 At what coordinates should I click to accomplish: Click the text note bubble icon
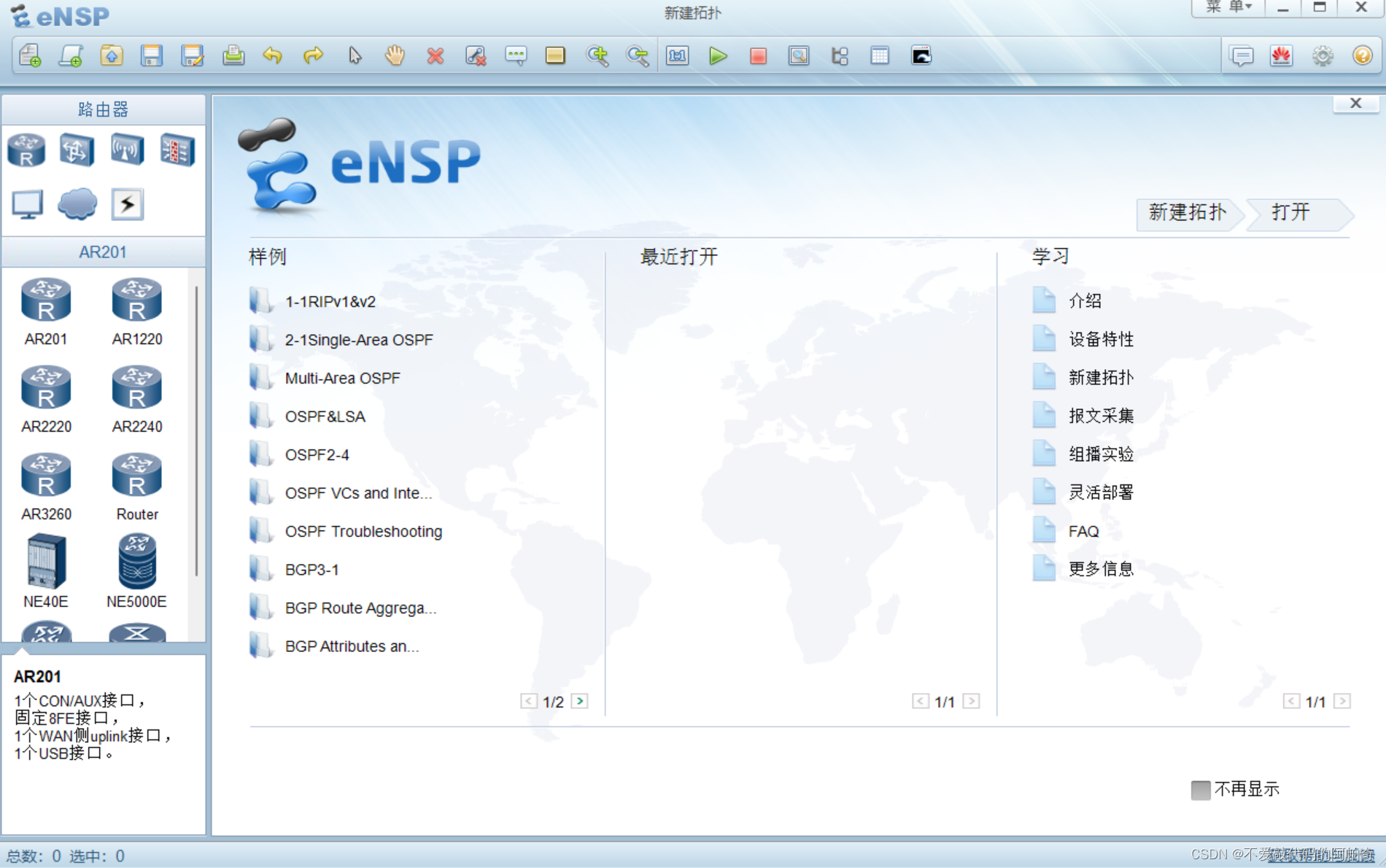[x=516, y=55]
